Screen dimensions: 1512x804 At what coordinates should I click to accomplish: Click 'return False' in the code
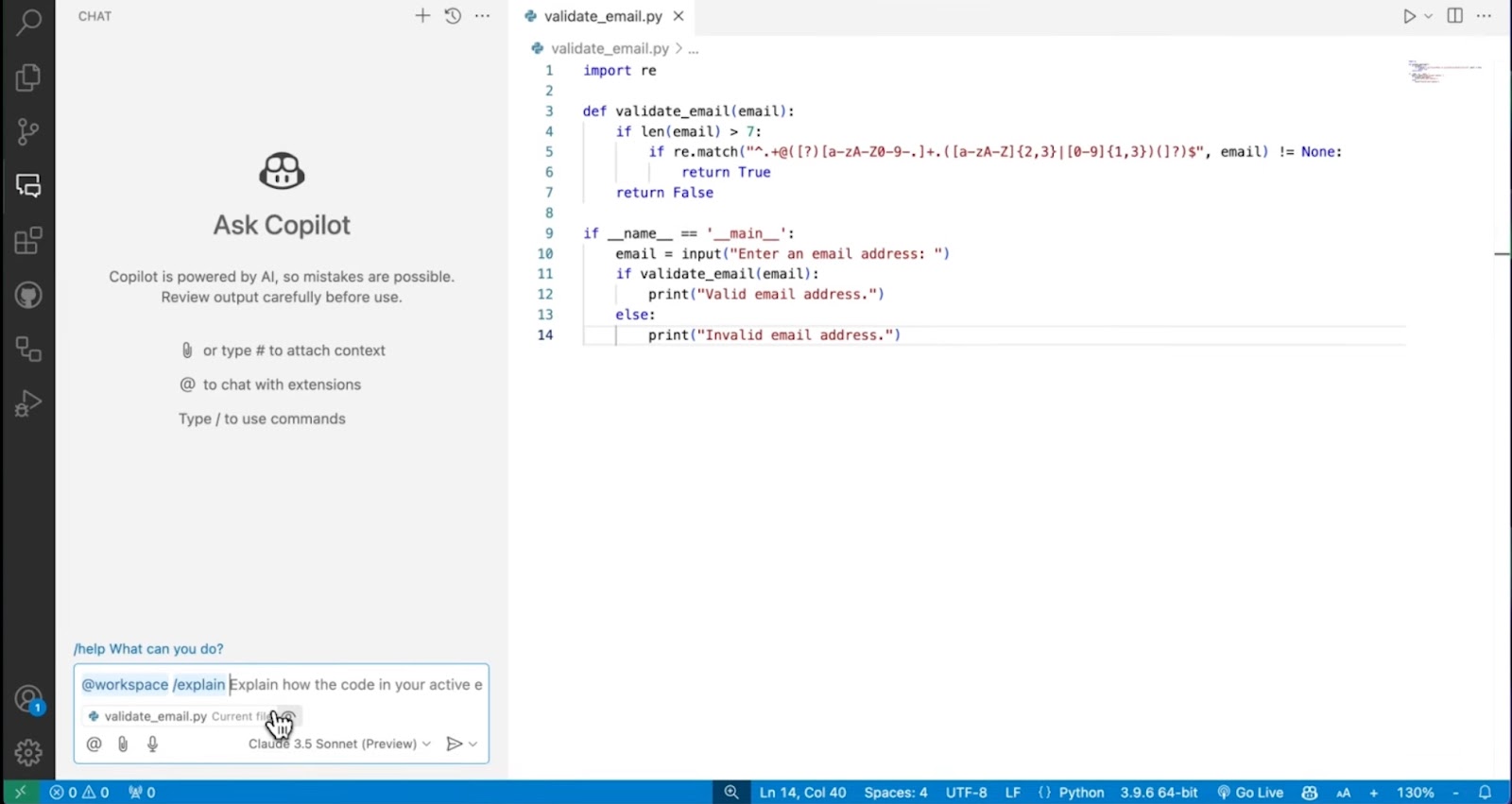pos(664,192)
